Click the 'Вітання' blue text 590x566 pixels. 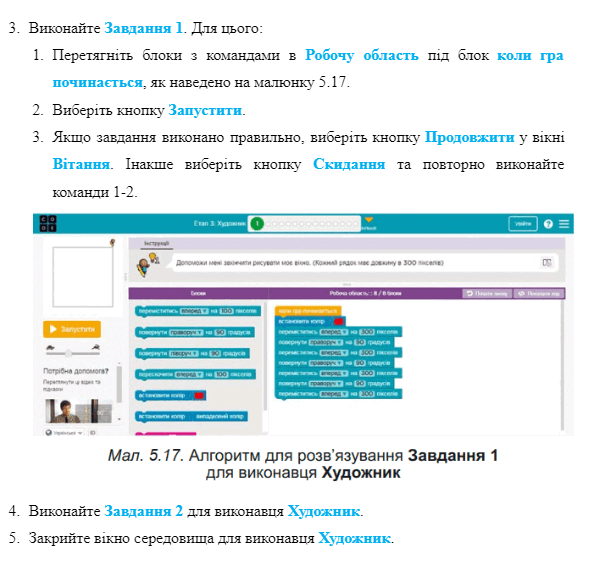(81, 164)
